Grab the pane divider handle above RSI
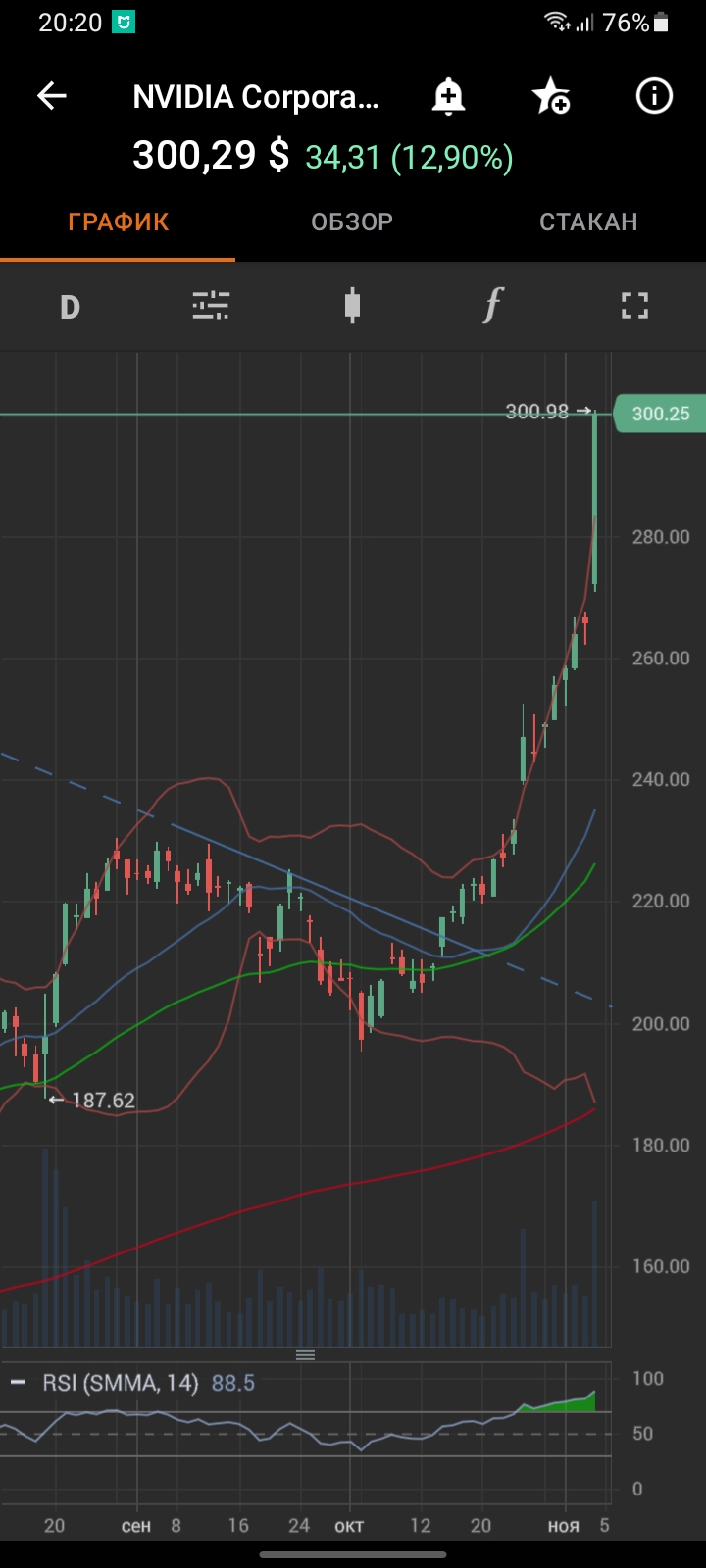706x1568 pixels. coord(306,1355)
